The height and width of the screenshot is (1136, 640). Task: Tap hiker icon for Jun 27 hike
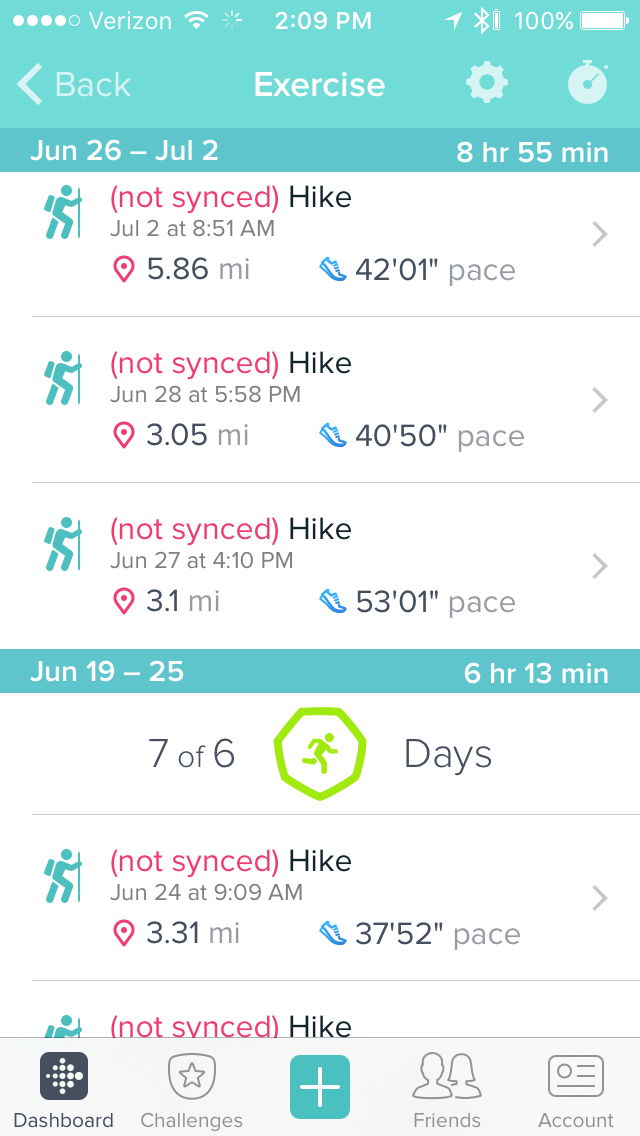(x=64, y=545)
